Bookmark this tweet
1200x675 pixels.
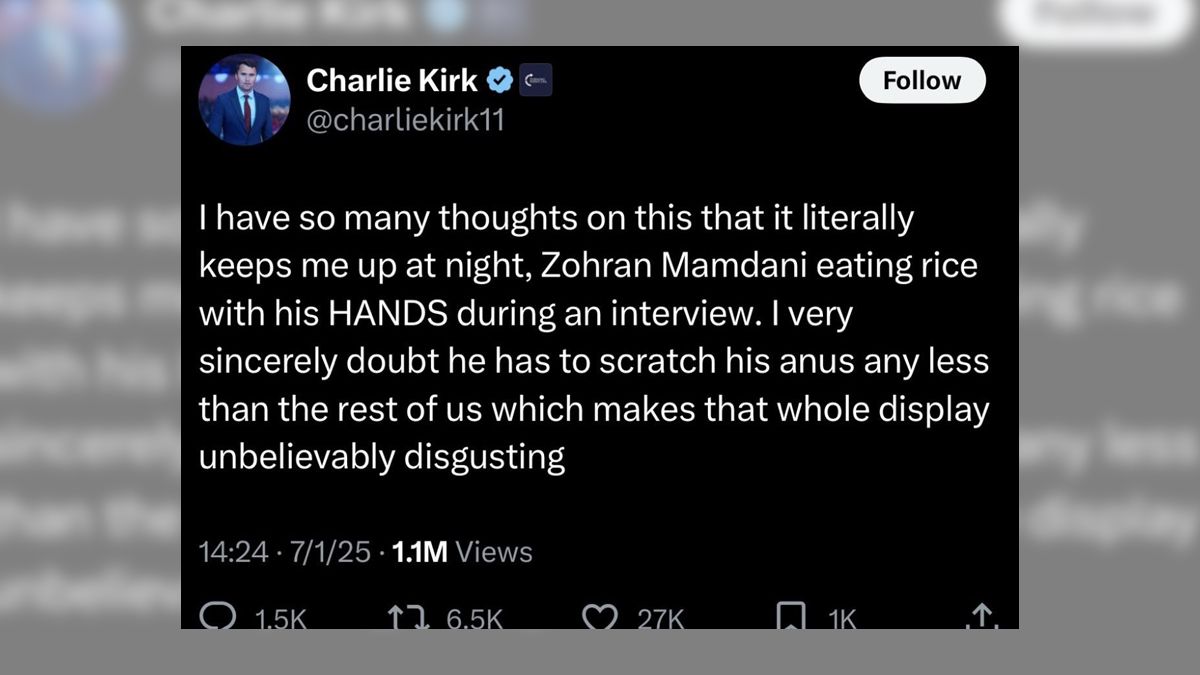[790, 617]
